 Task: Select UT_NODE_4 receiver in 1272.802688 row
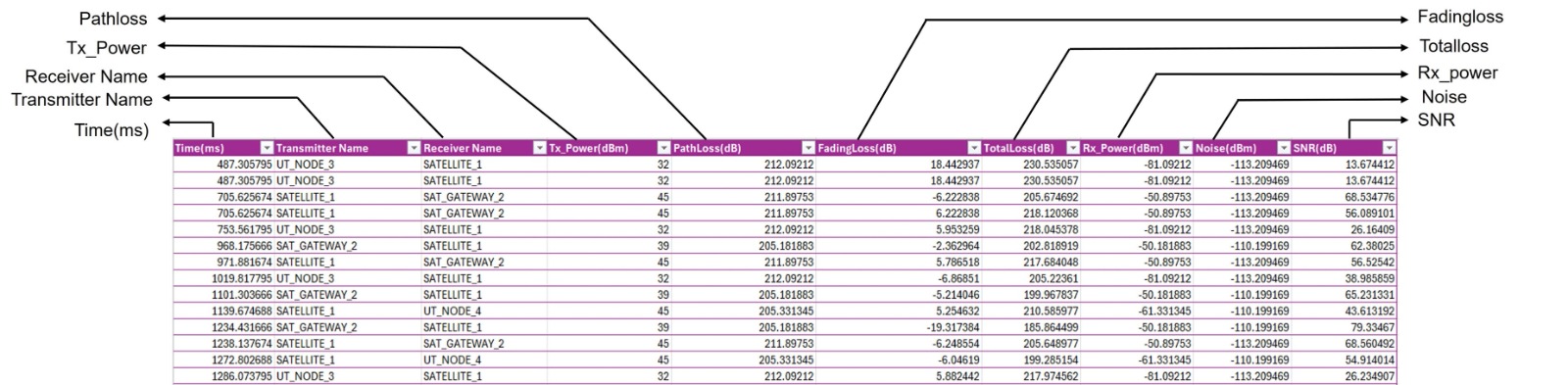pyautogui.click(x=452, y=361)
